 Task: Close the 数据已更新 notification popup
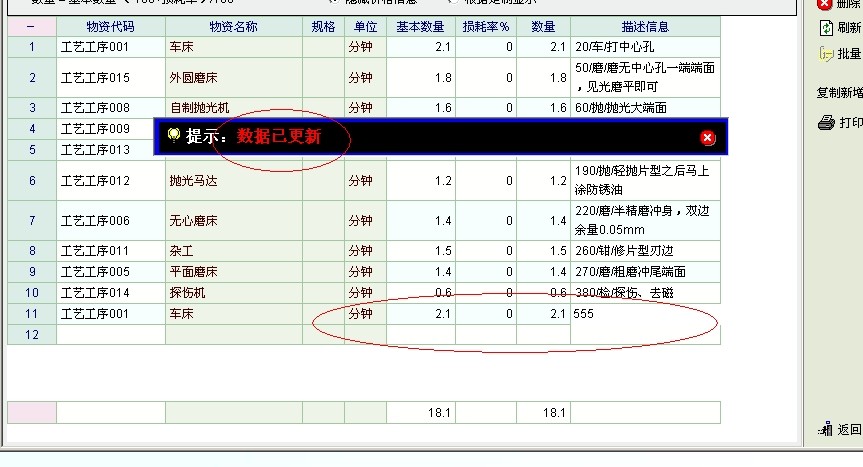[708, 138]
